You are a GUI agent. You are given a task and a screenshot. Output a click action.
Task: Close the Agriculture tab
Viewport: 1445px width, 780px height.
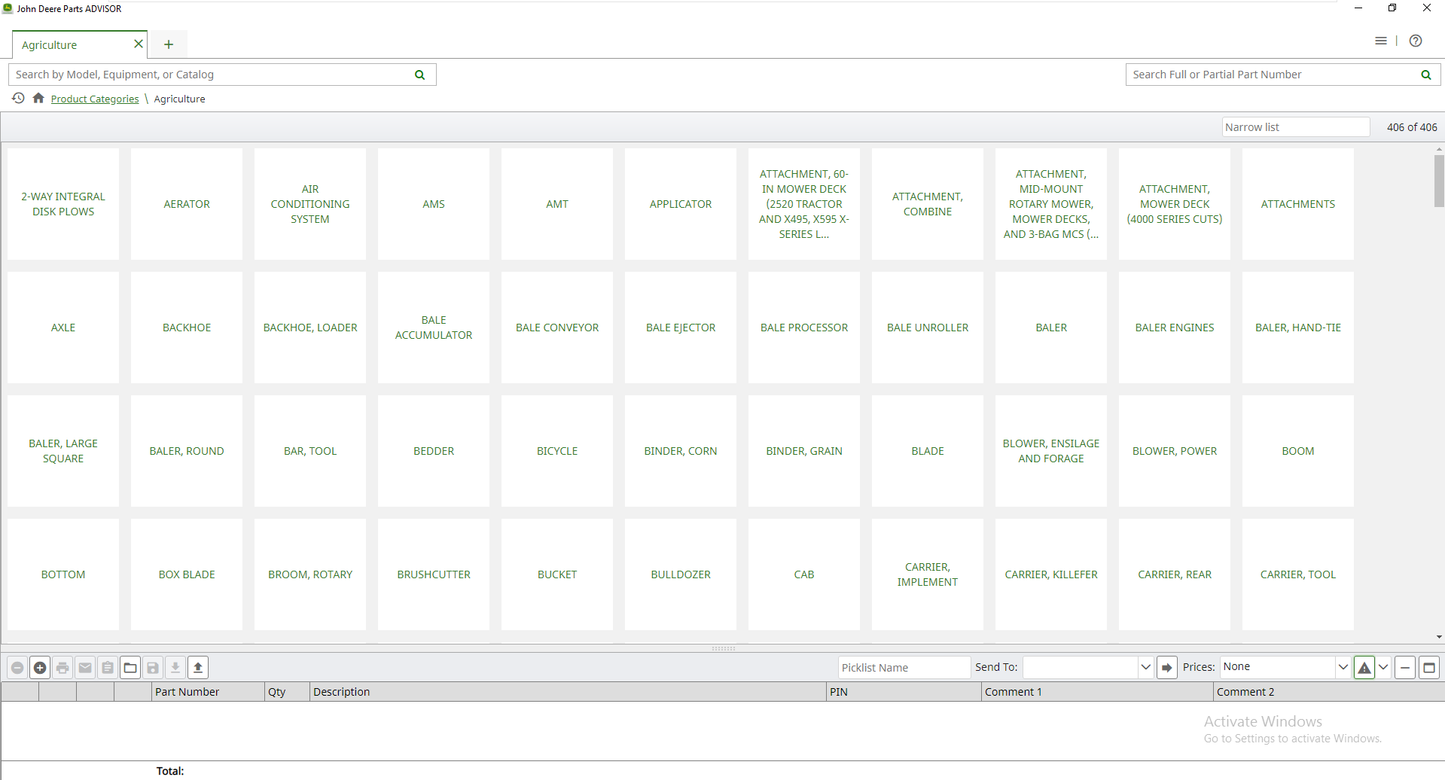[x=138, y=44]
